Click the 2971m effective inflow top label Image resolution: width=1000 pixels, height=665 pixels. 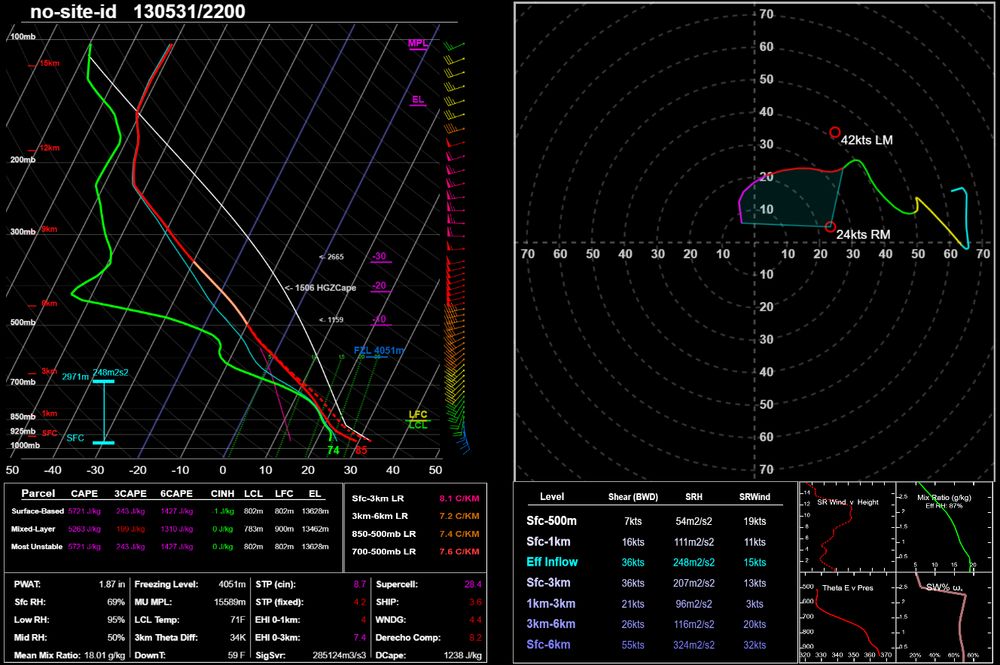point(75,377)
